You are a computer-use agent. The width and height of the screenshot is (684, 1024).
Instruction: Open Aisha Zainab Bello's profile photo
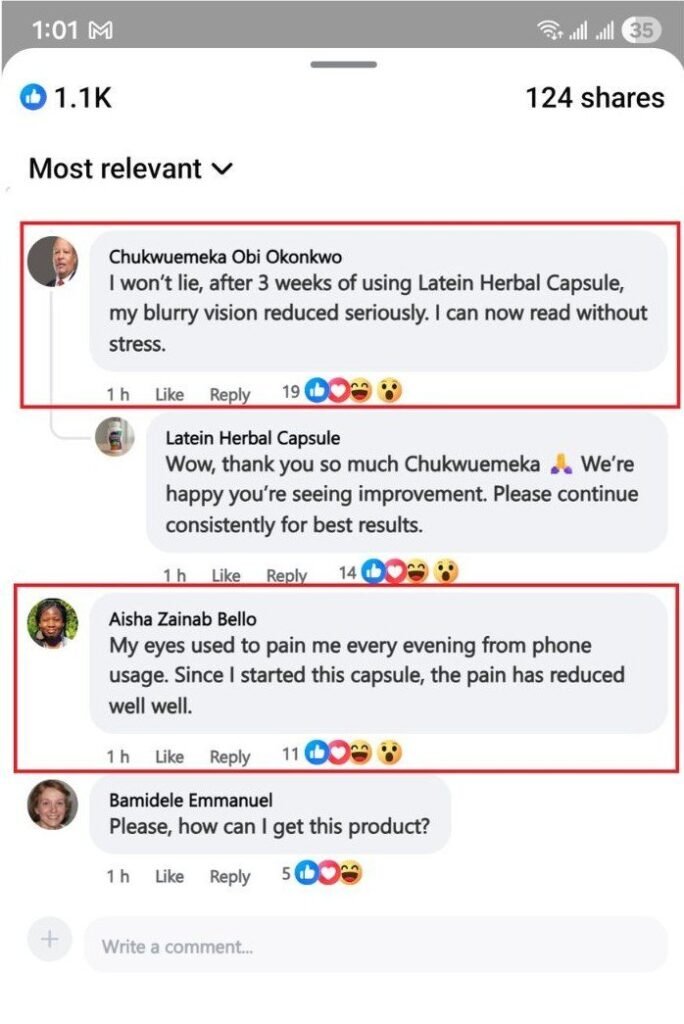pyautogui.click(x=52, y=623)
